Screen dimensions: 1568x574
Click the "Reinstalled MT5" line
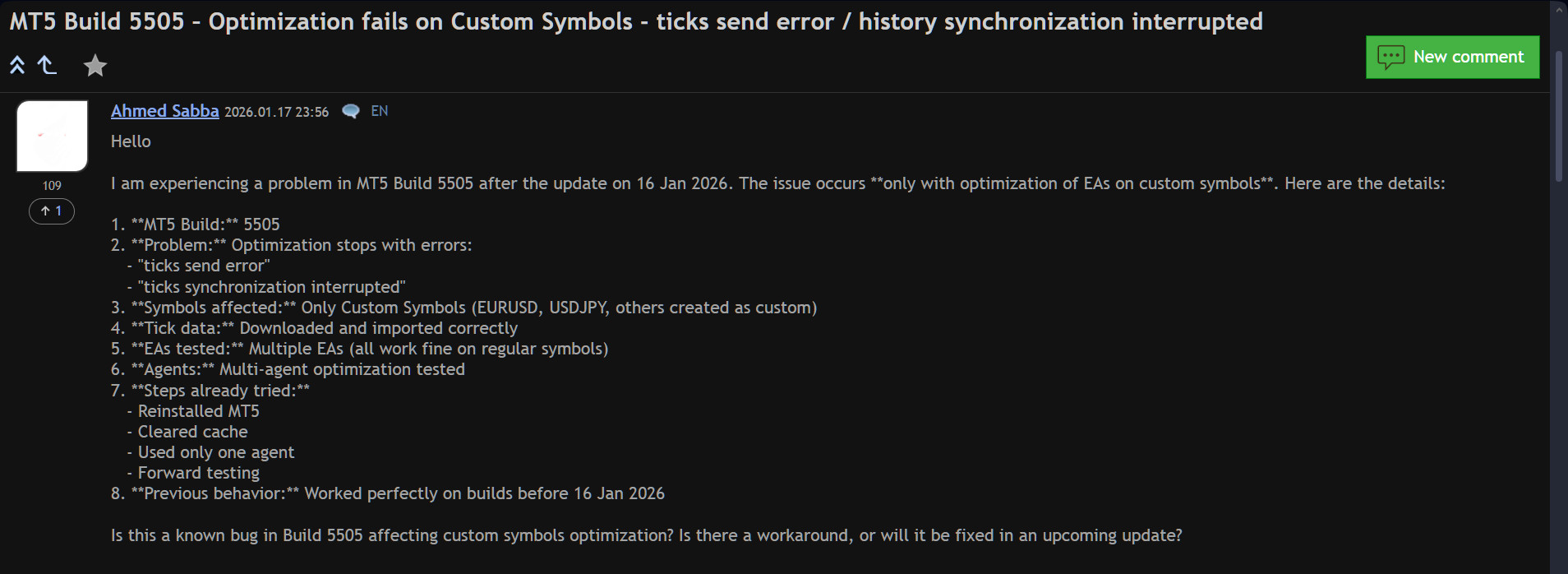point(198,411)
